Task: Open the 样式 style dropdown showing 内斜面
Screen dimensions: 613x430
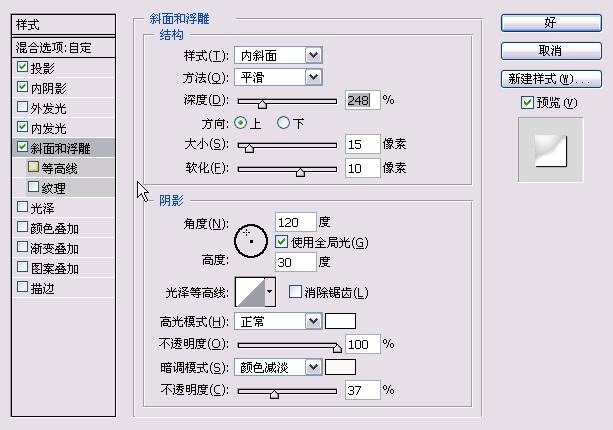Action: point(278,56)
